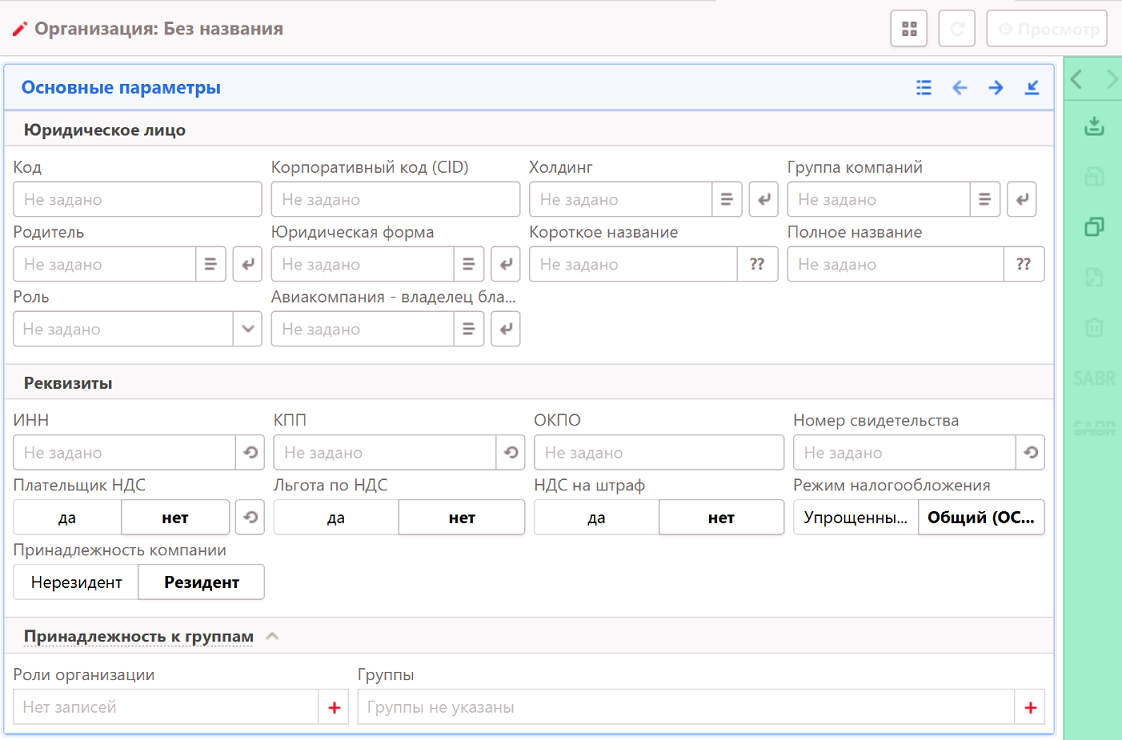Choose Упрощенный tax regime option

[856, 518]
